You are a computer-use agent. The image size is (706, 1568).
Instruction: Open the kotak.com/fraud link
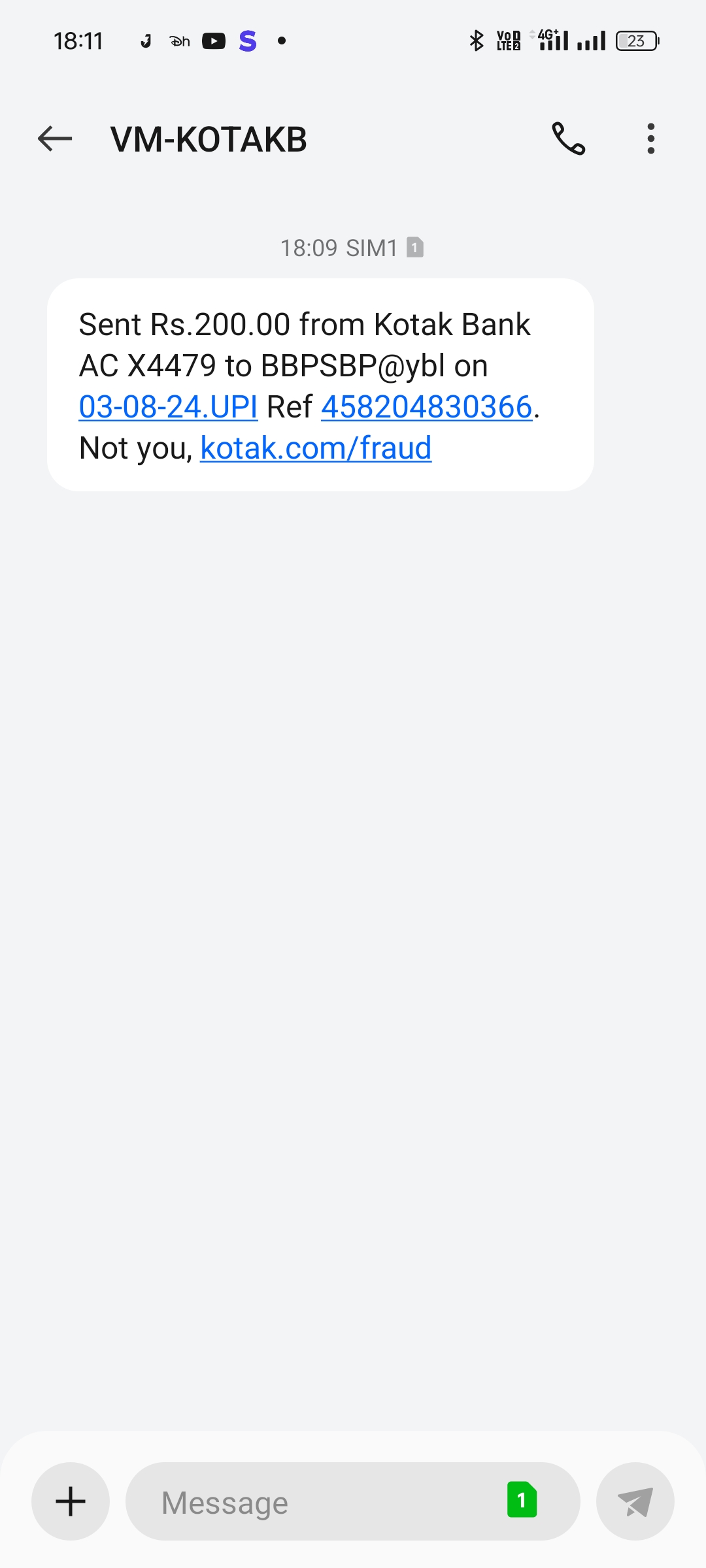coord(316,448)
